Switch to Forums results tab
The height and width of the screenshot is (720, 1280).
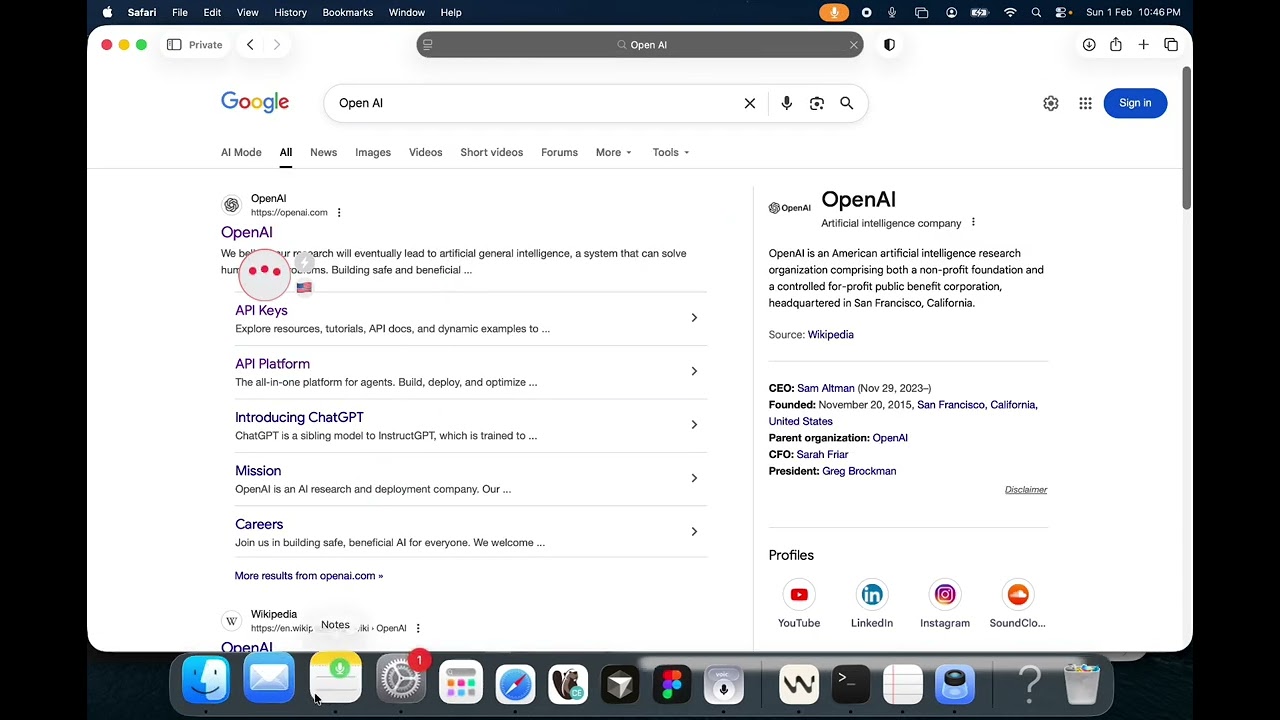(x=559, y=152)
